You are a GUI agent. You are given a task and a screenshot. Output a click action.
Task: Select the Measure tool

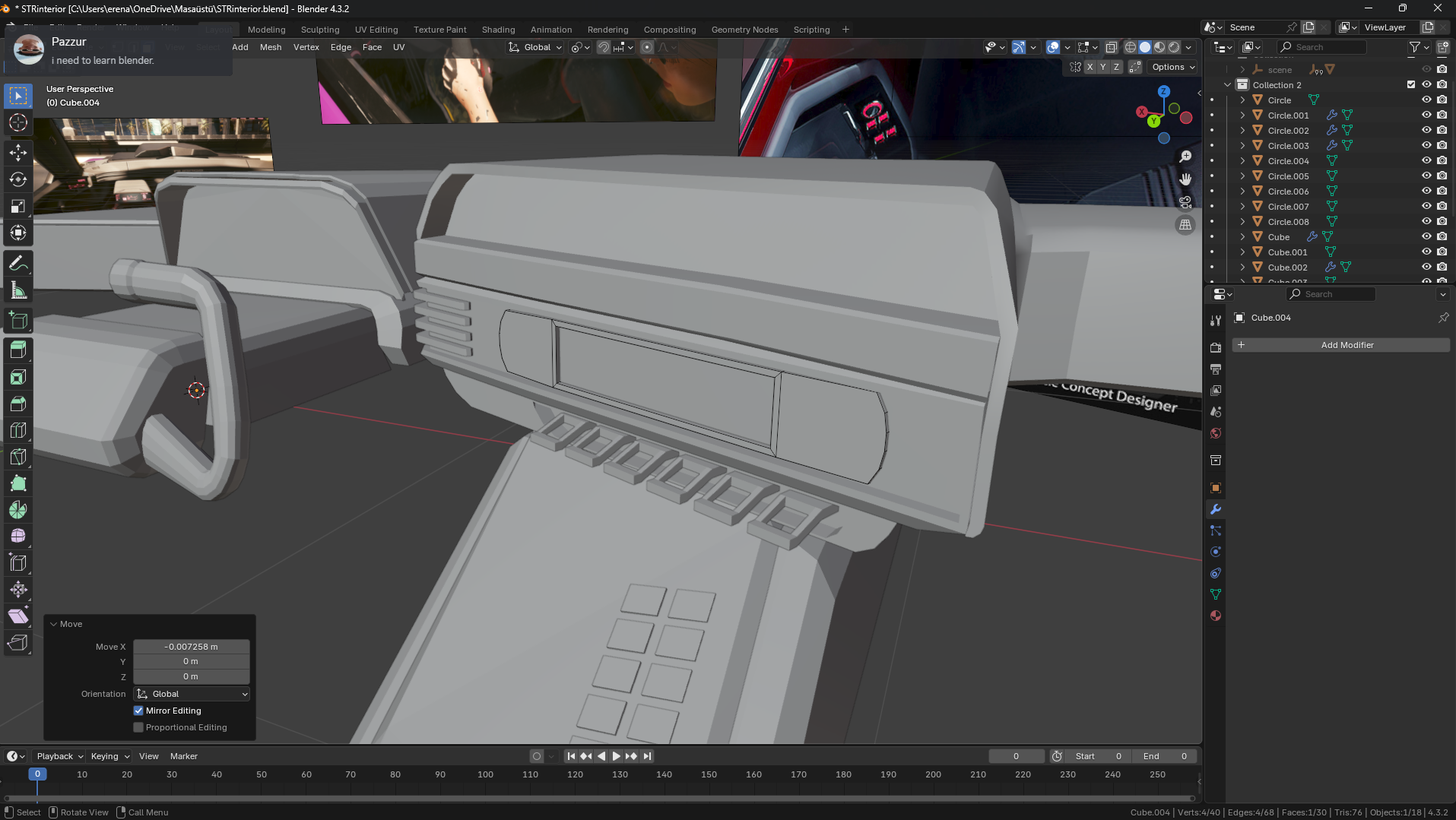pyautogui.click(x=18, y=290)
